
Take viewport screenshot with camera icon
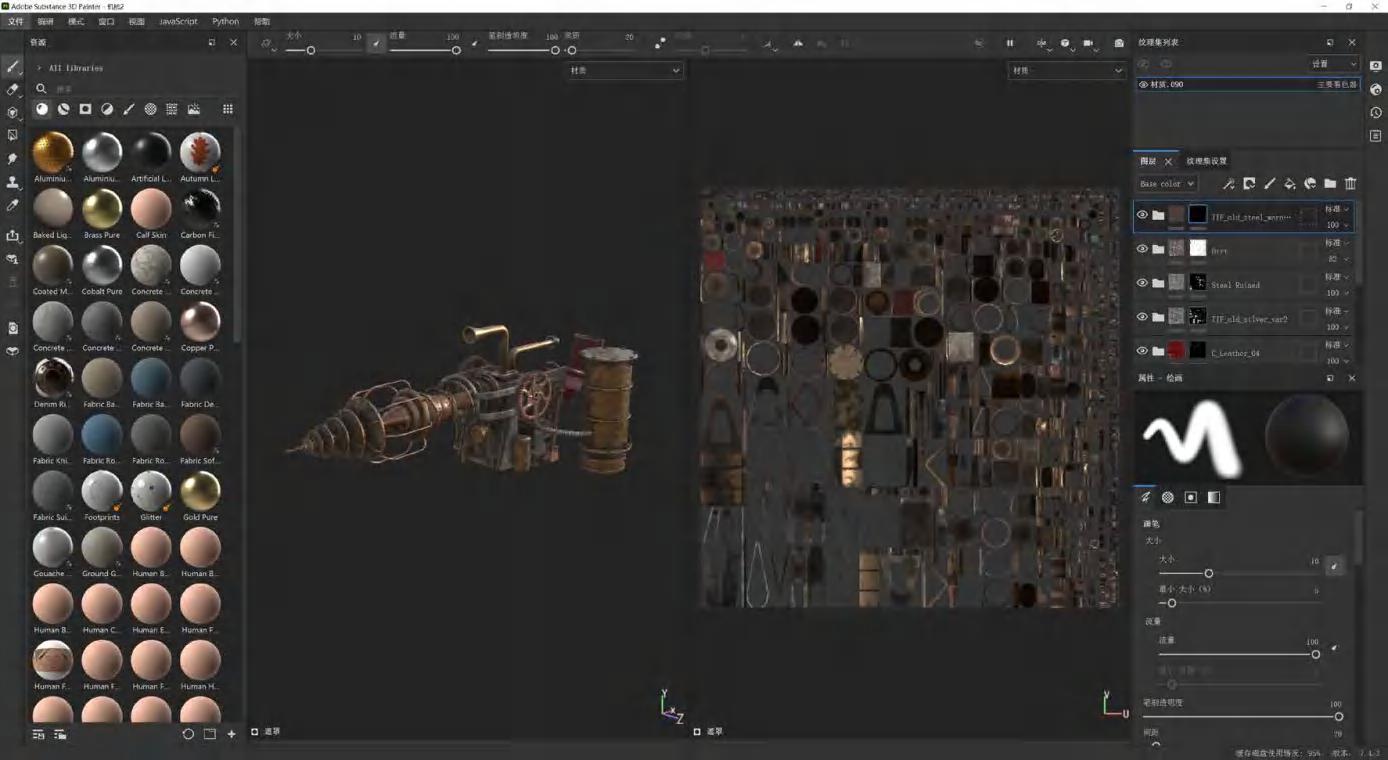(x=1119, y=43)
